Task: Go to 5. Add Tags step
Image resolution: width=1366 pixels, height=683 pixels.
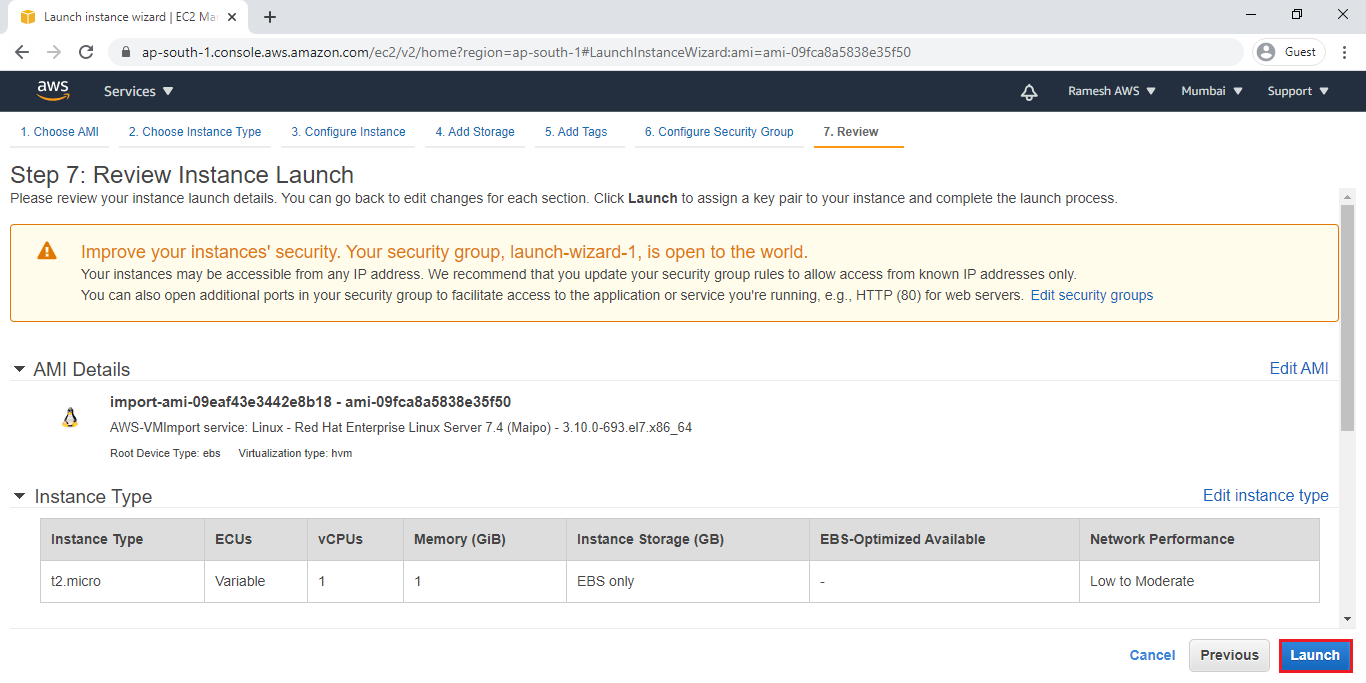Action: 576,132
